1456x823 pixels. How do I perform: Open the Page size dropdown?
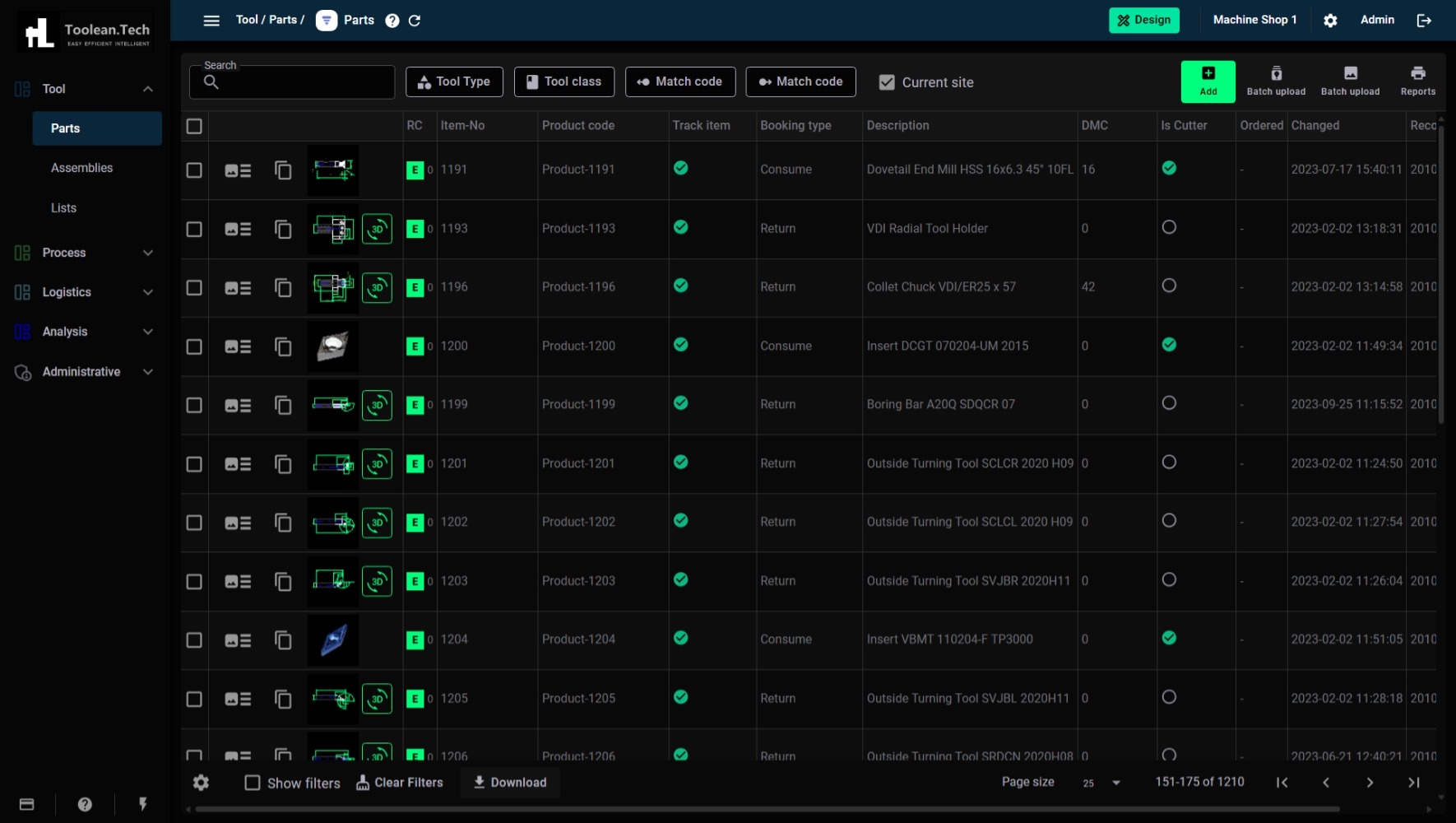pyautogui.click(x=1101, y=783)
